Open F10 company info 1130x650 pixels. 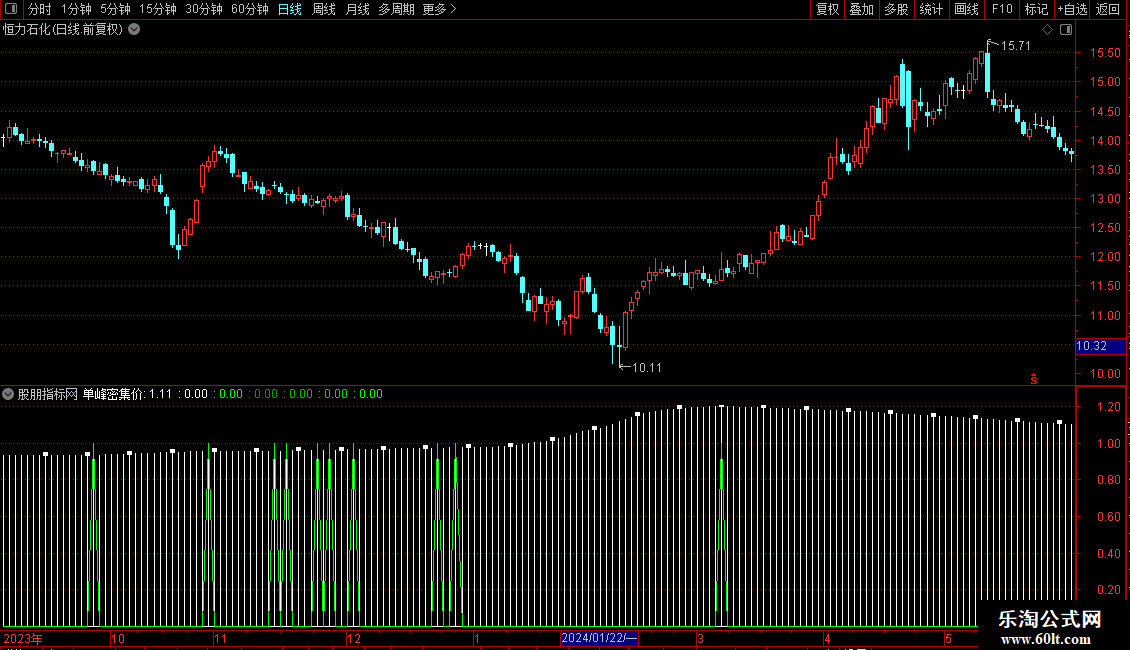[1002, 9]
